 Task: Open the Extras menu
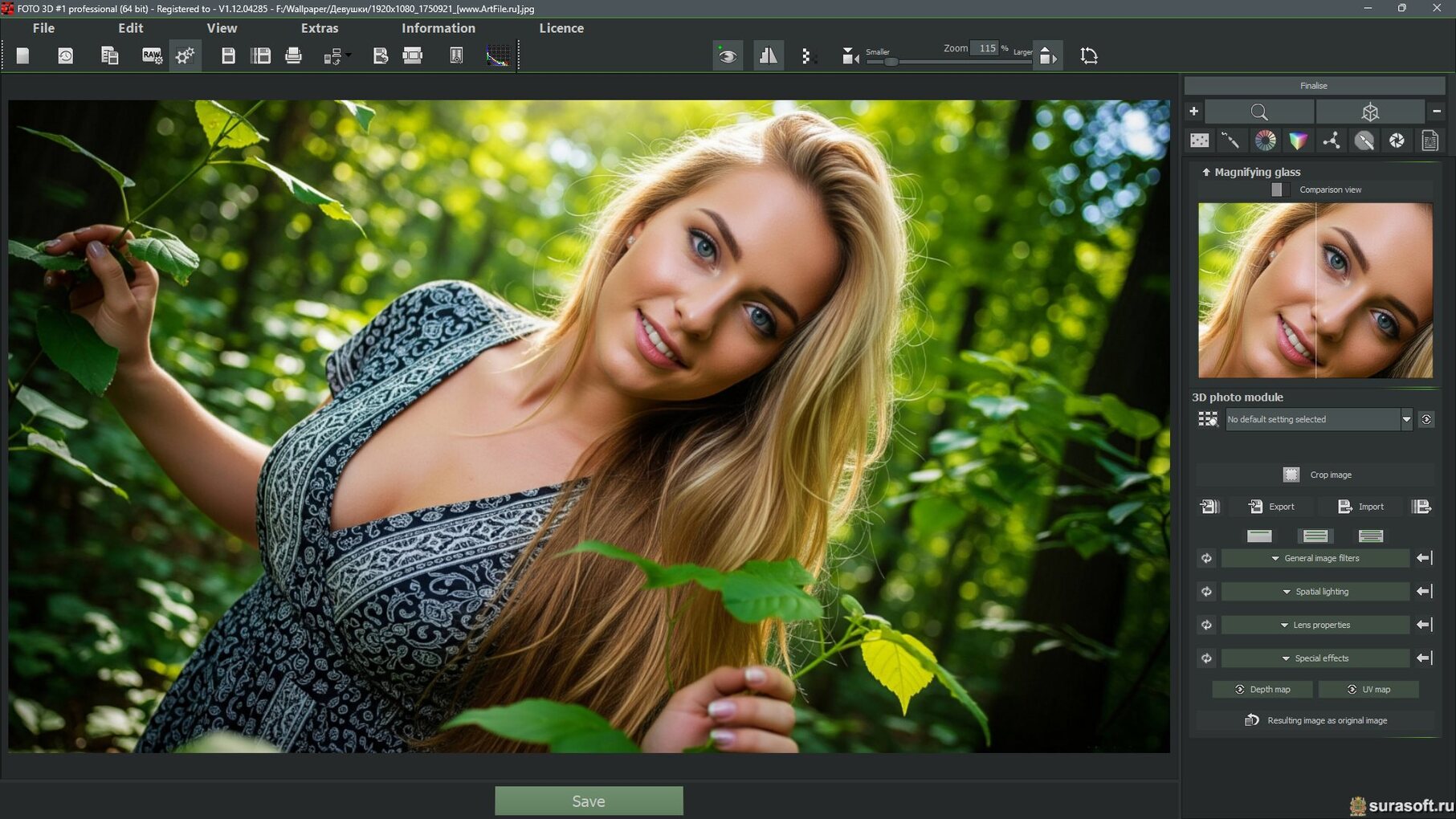pyautogui.click(x=319, y=28)
